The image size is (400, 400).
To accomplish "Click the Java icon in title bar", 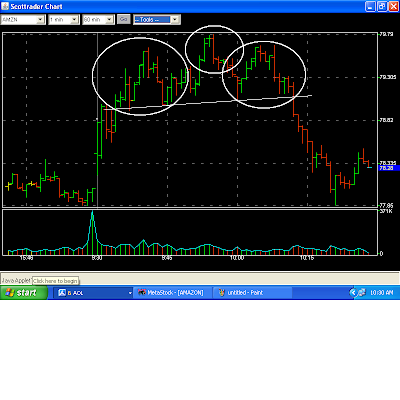I will point(5,6).
